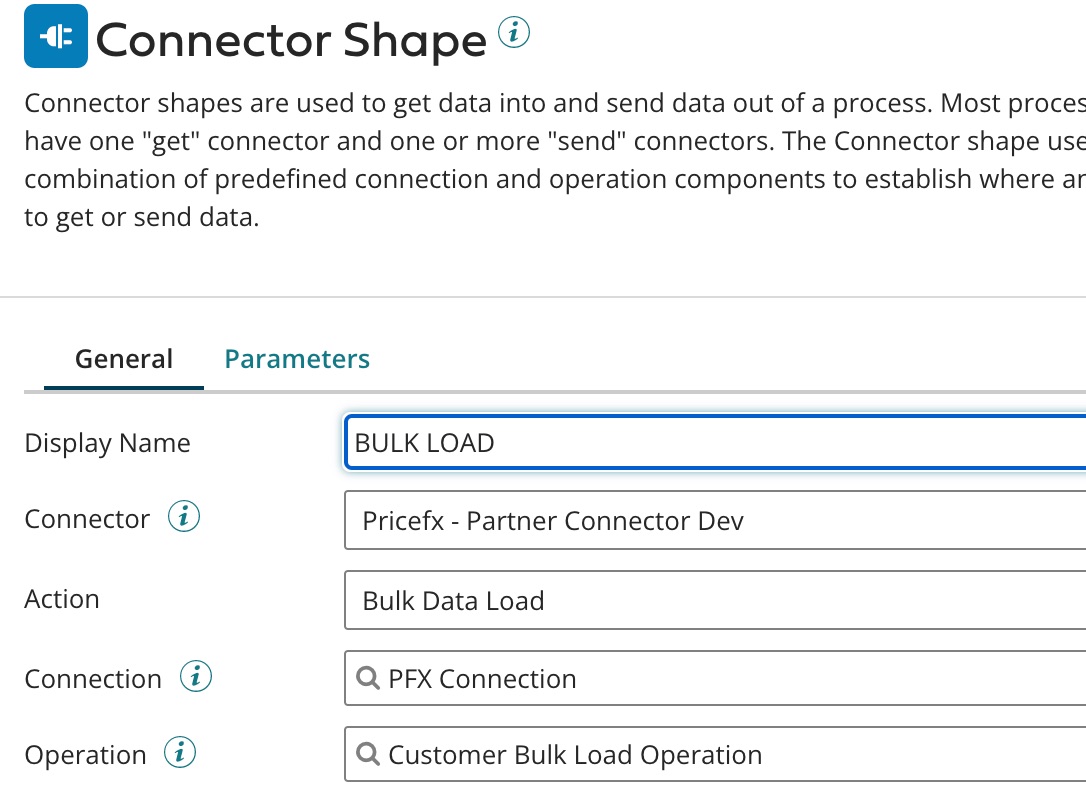Click the info icon beside the Connector Shape title
1086x790 pixels.
point(515,32)
